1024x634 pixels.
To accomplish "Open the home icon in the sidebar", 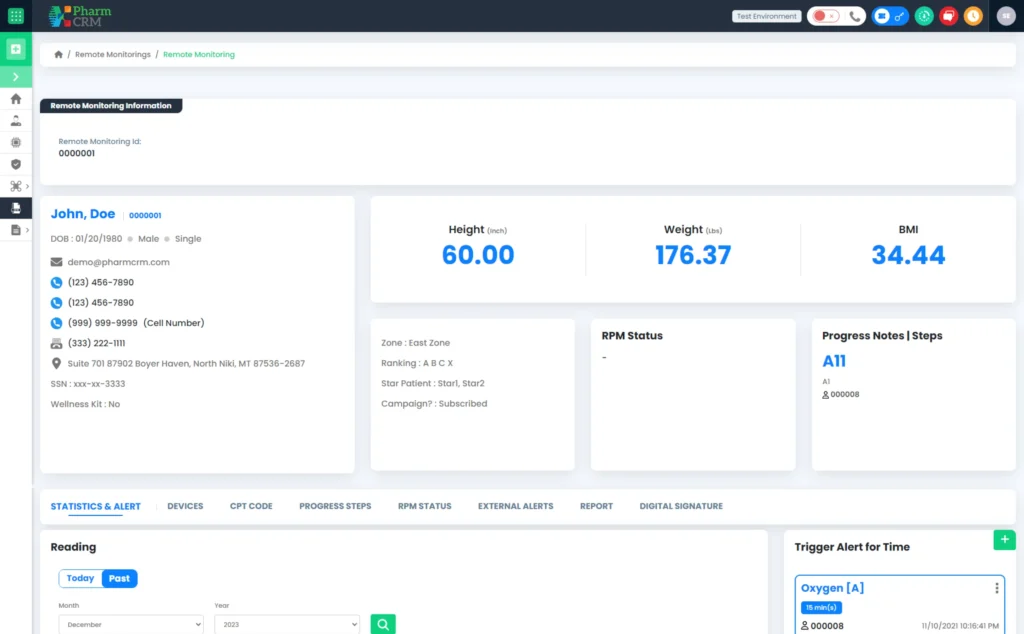I will point(15,97).
